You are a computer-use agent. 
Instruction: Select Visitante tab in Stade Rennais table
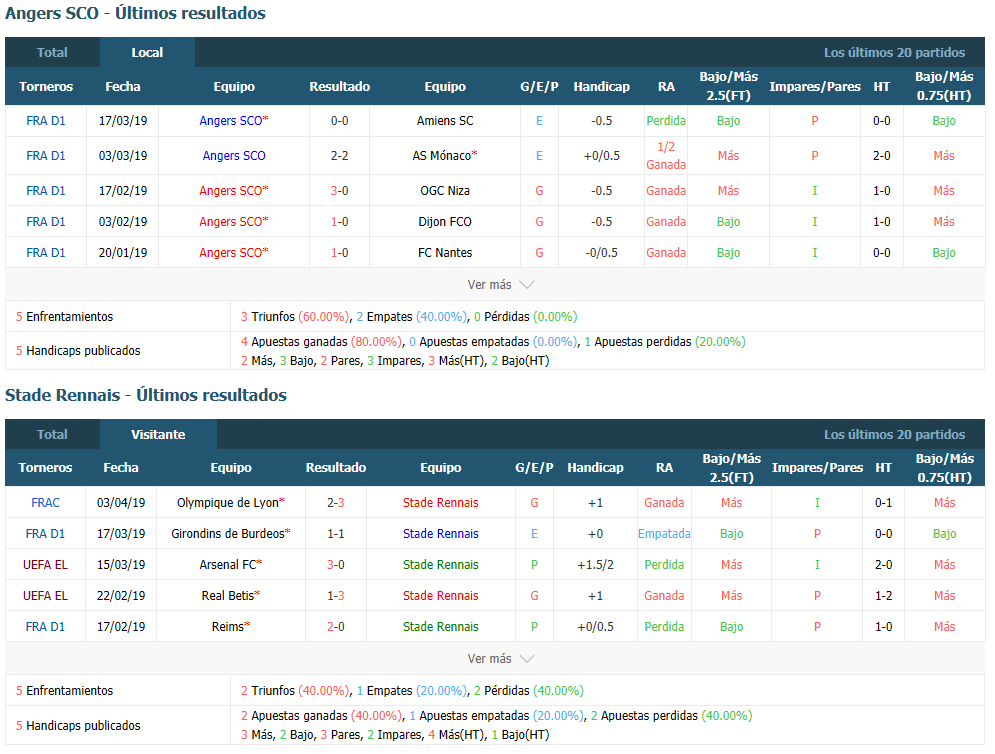point(158,435)
